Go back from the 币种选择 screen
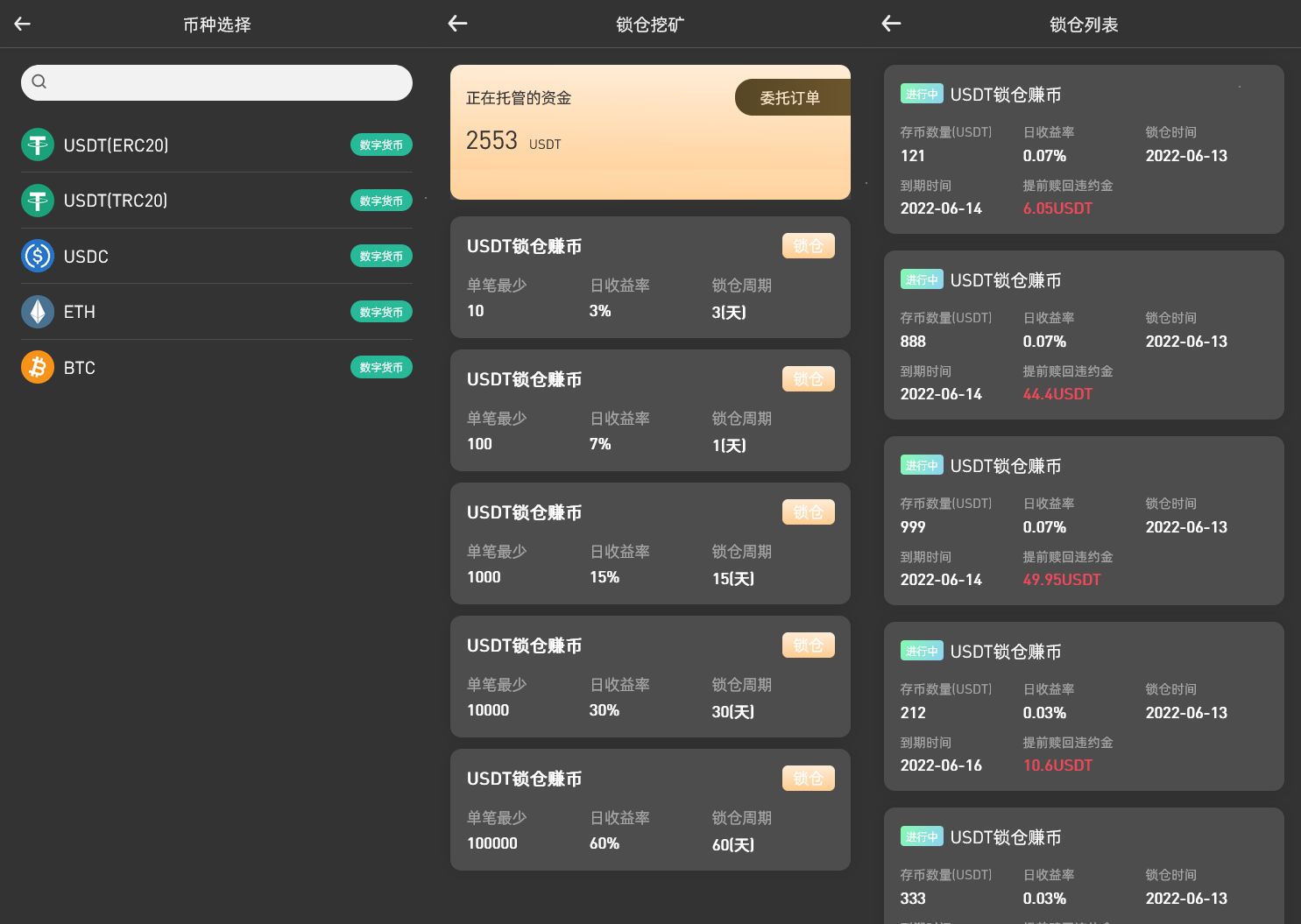This screenshot has width=1301, height=924. coord(23,24)
